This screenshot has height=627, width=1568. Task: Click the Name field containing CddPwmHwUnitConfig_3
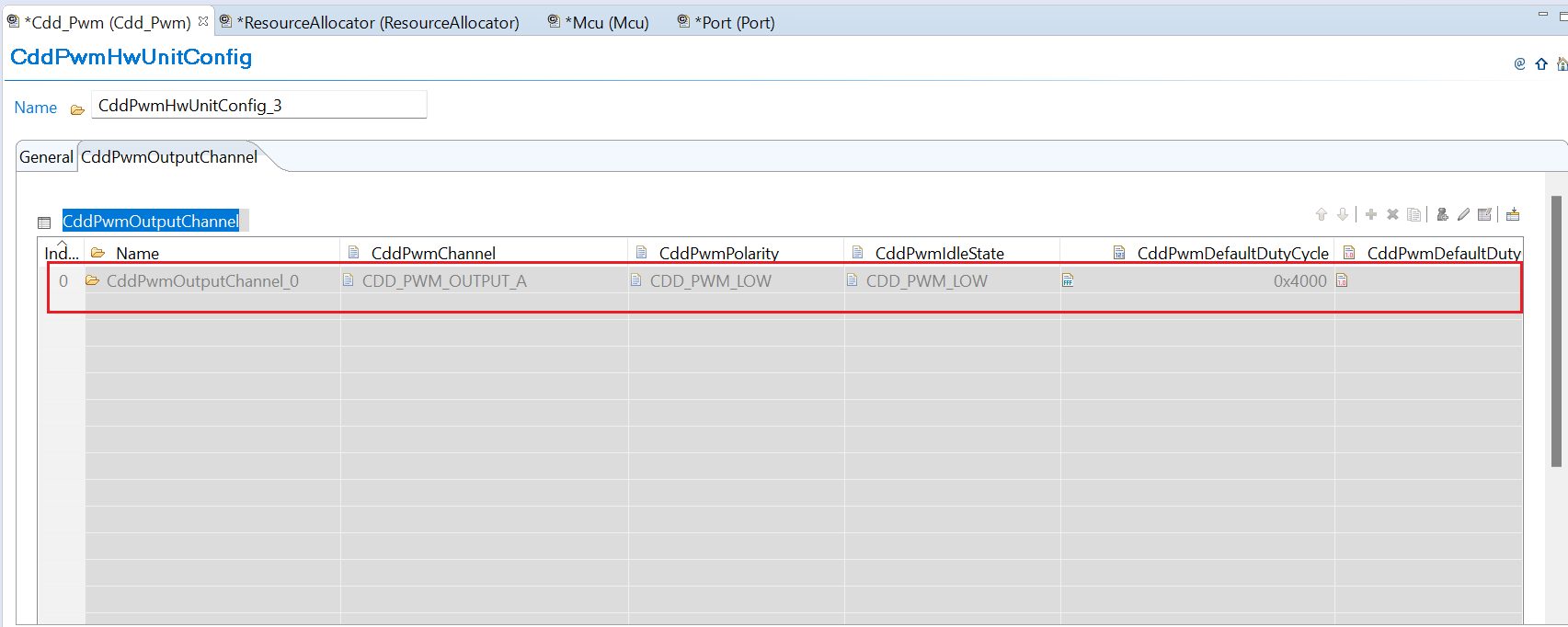point(259,105)
